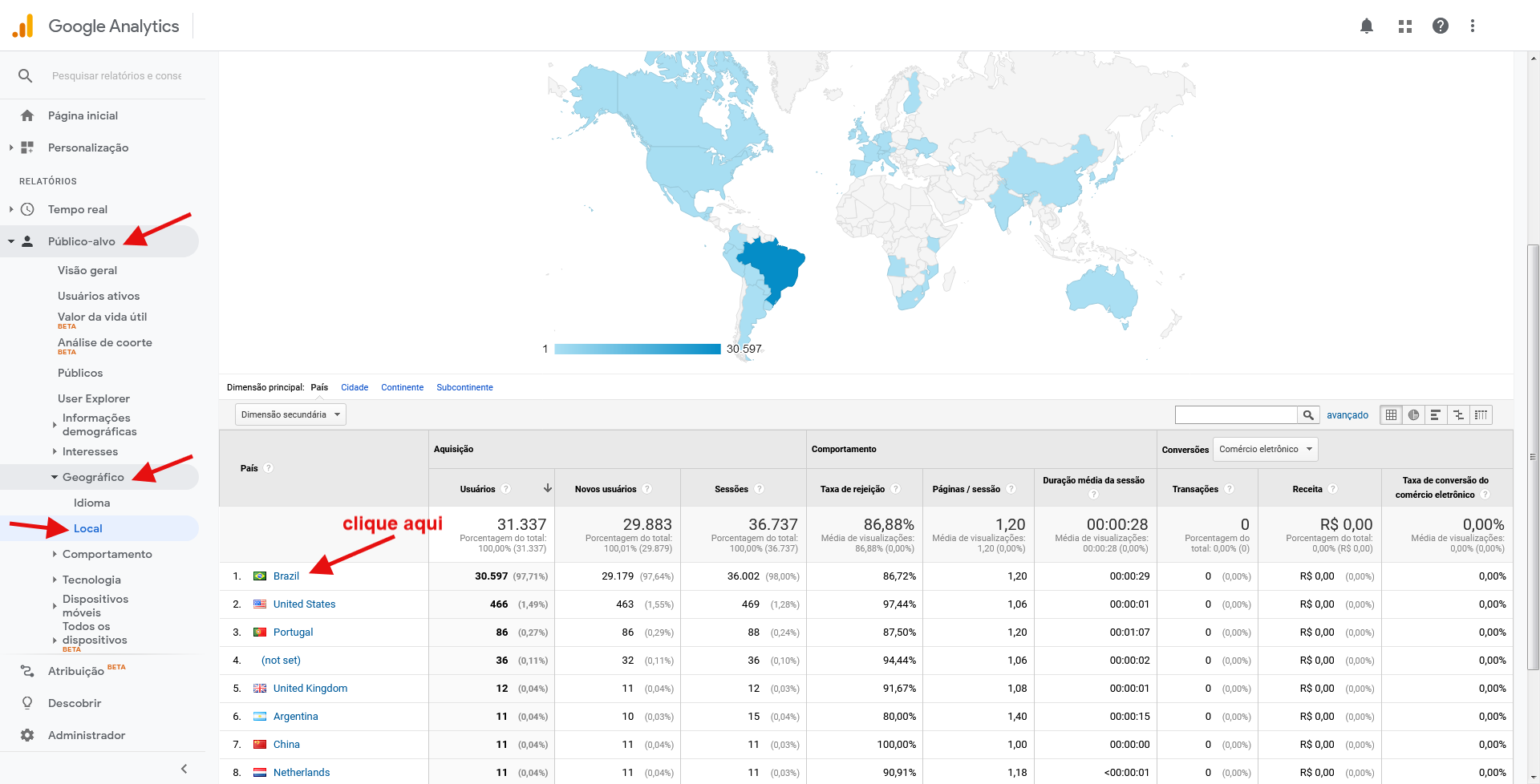Screen dimensions: 1540x784
Task: Collapse the sidebar with the chevron arrow
Action: [x=184, y=769]
